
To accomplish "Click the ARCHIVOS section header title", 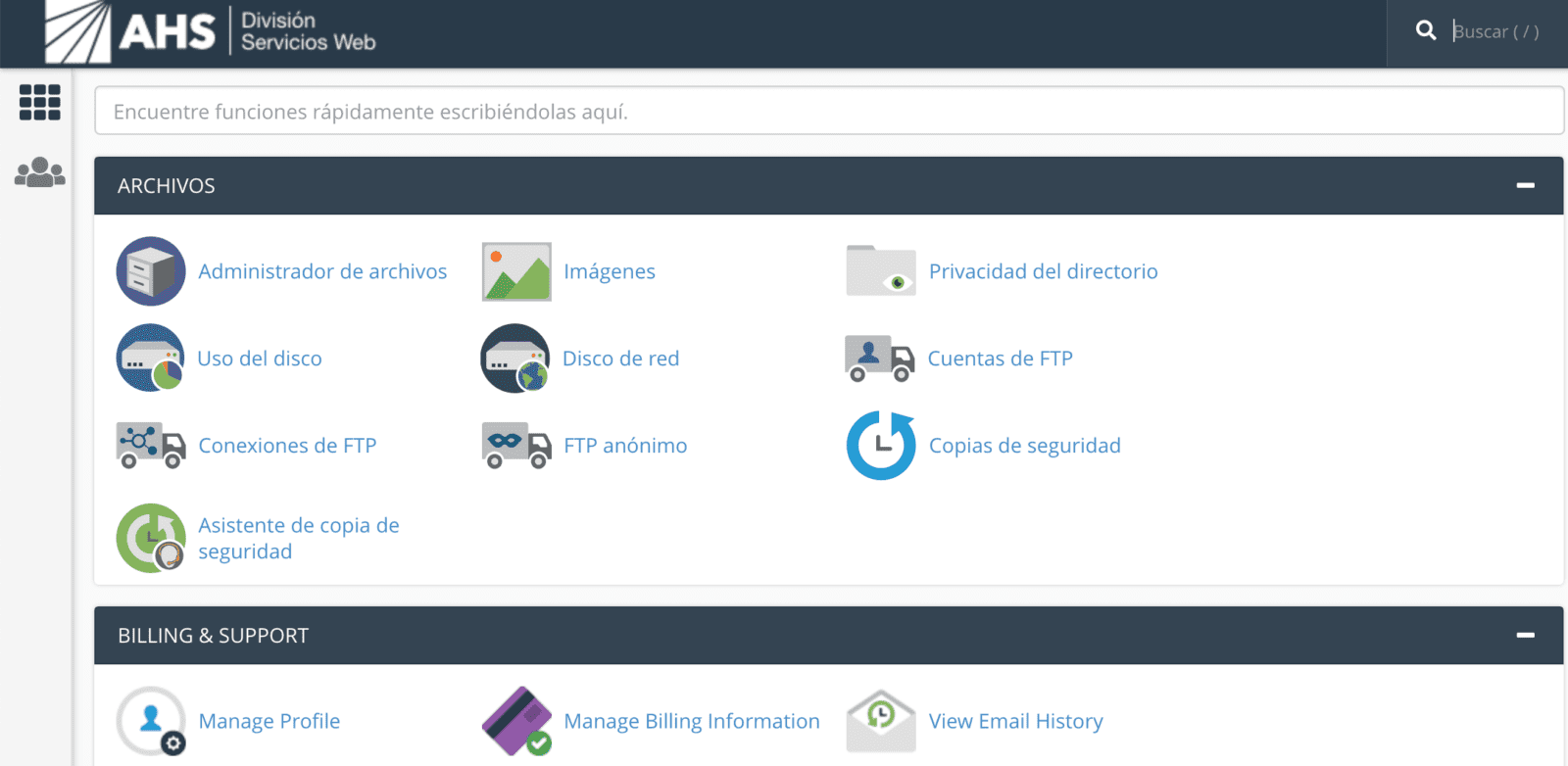I will (167, 185).
